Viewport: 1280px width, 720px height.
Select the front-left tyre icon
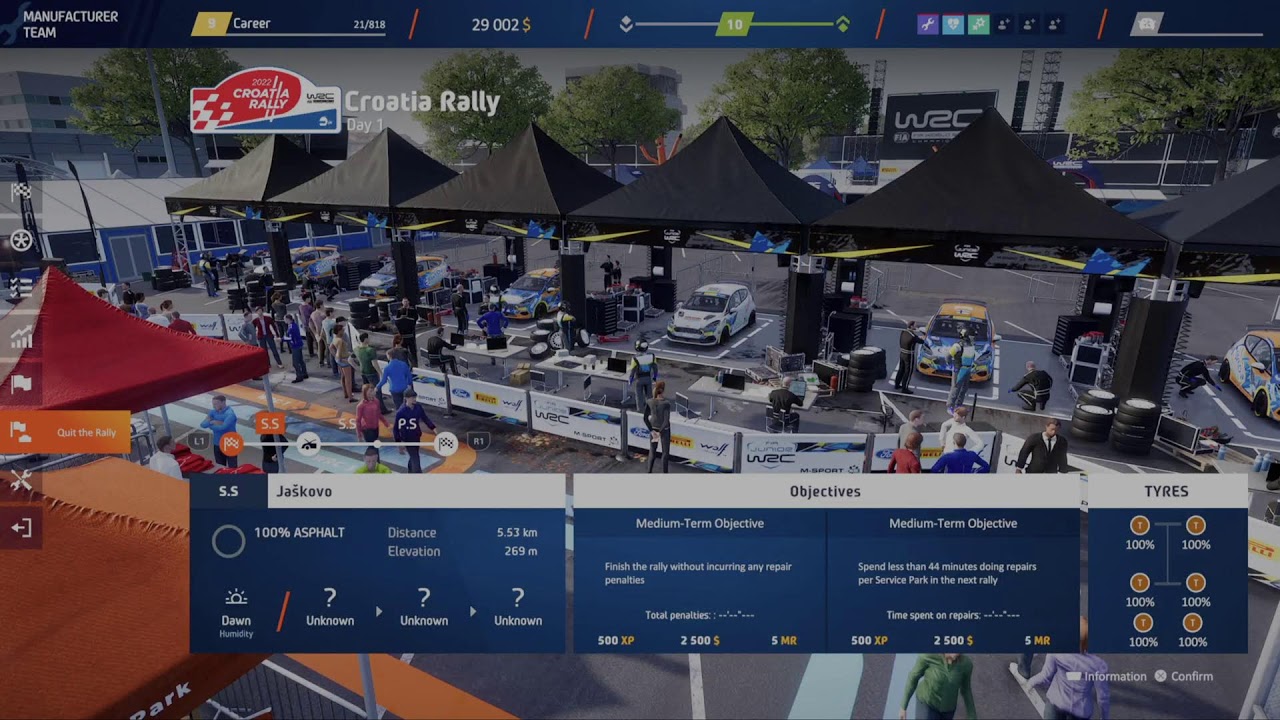[1139, 525]
